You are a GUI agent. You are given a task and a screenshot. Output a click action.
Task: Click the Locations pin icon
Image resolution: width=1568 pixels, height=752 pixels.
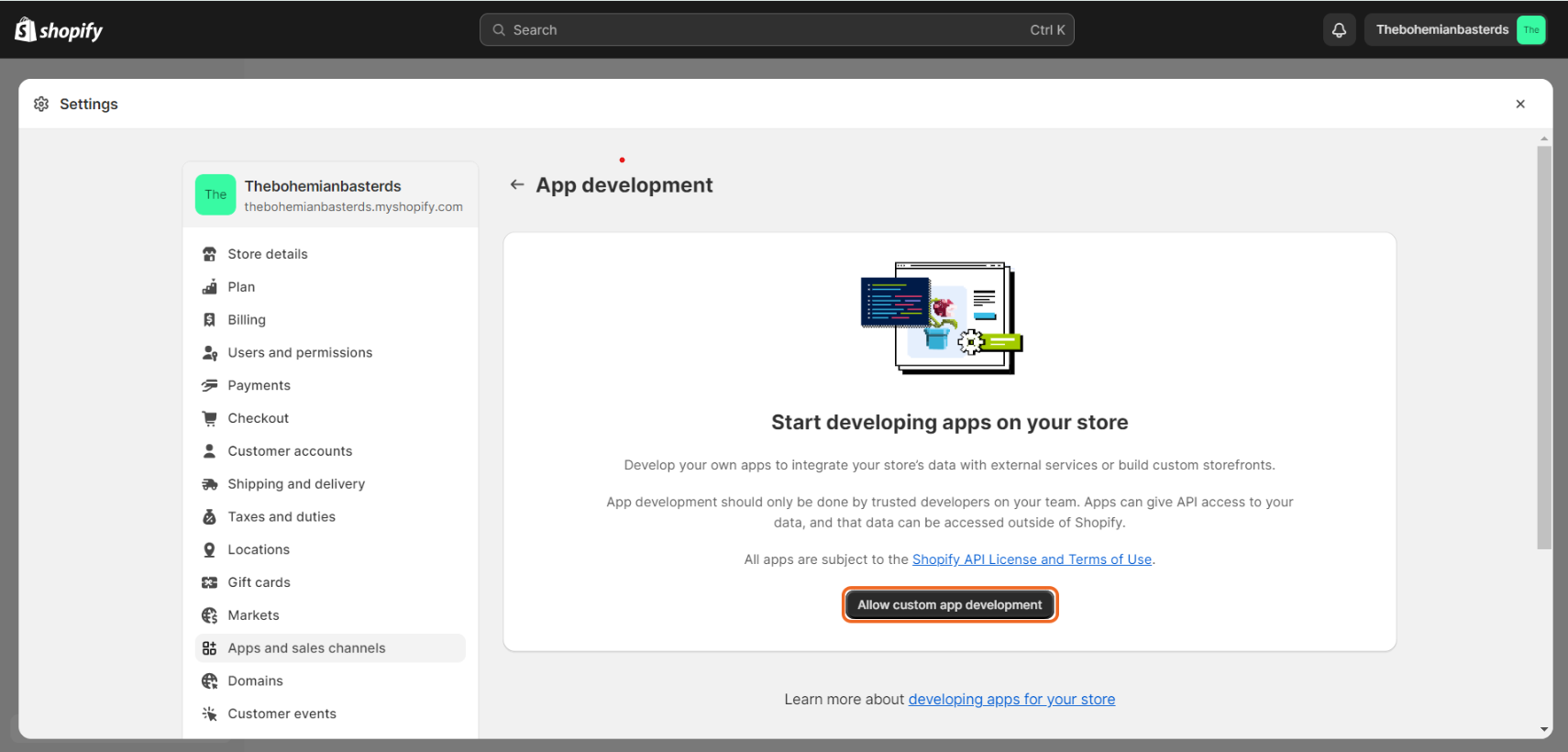click(209, 550)
